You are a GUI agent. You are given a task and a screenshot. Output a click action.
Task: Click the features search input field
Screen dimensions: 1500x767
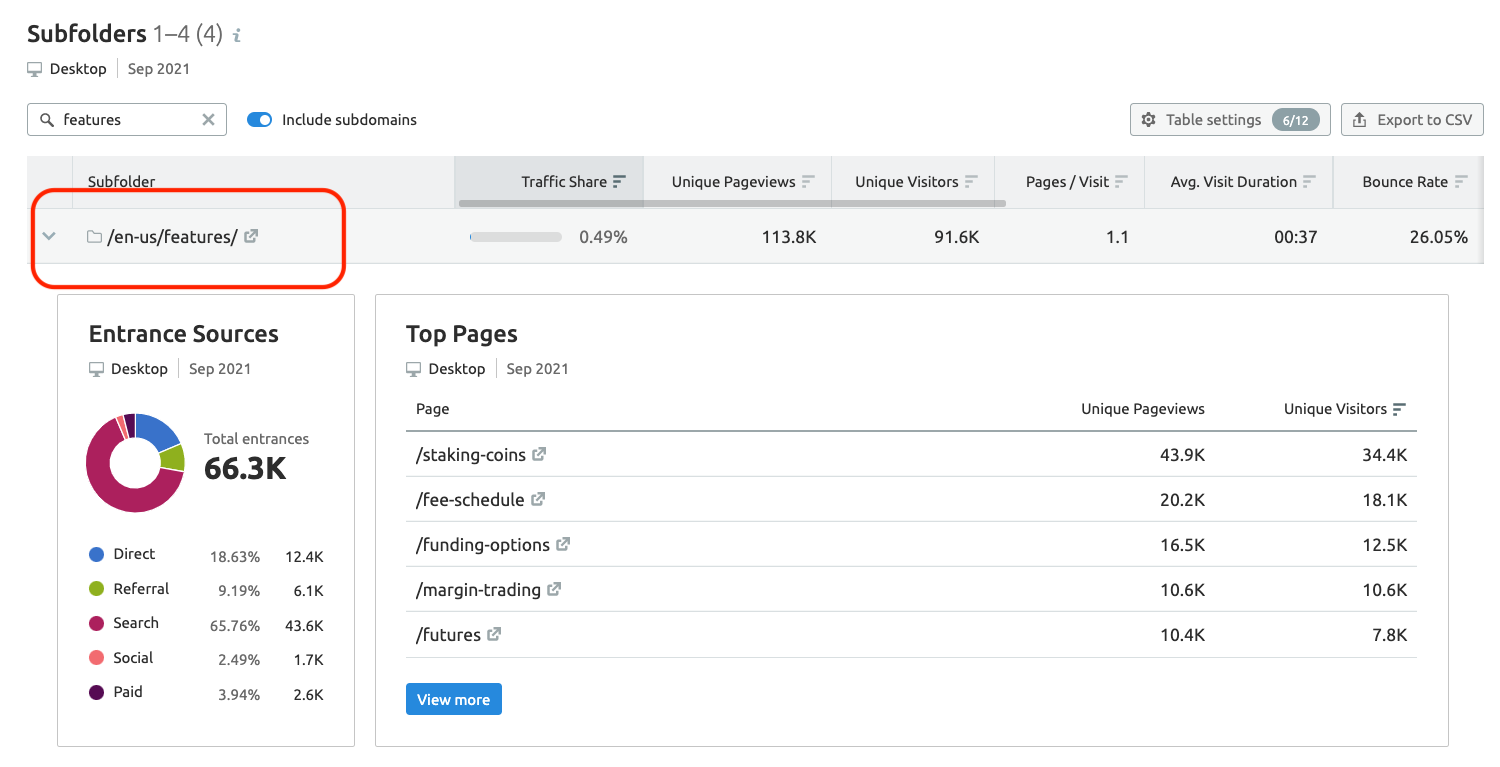point(127,119)
